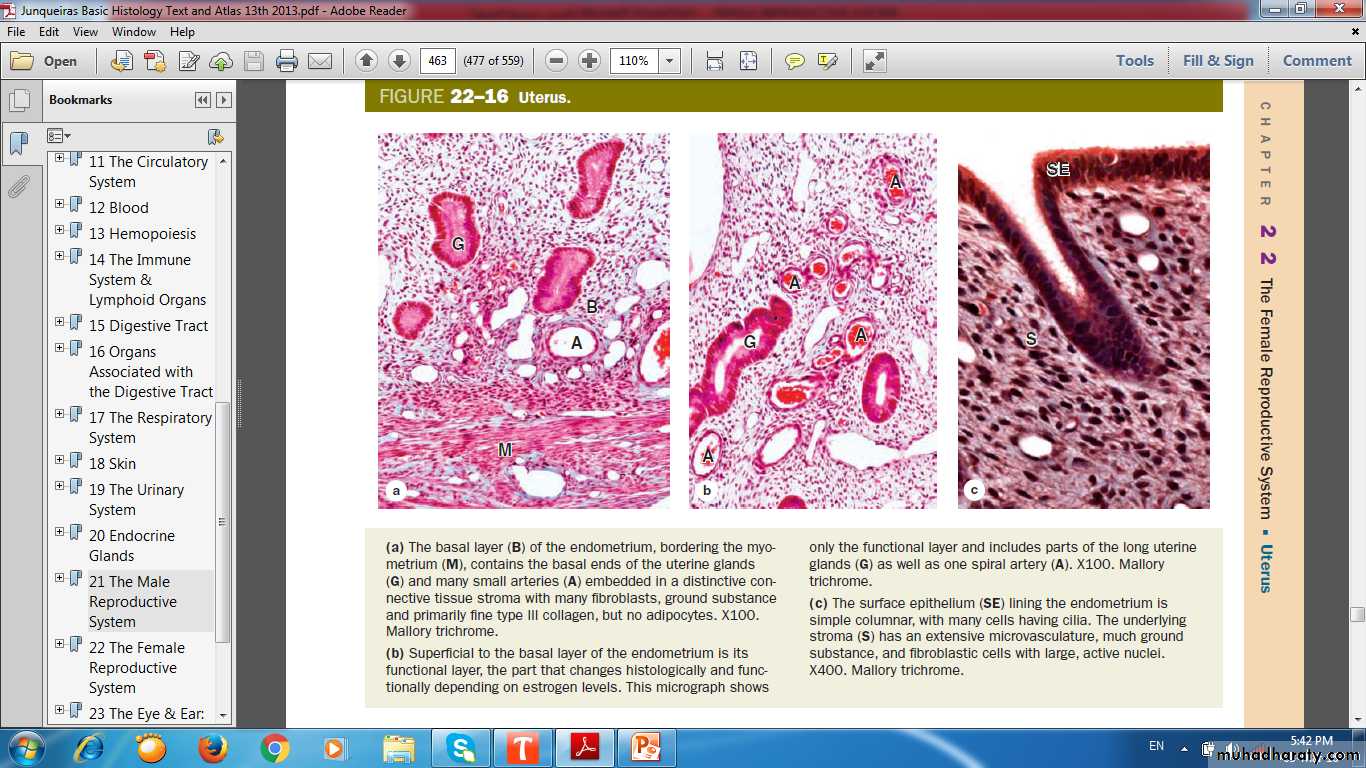Screen dimensions: 1366x768
Task: Switch to read mode view
Action: [x=874, y=61]
